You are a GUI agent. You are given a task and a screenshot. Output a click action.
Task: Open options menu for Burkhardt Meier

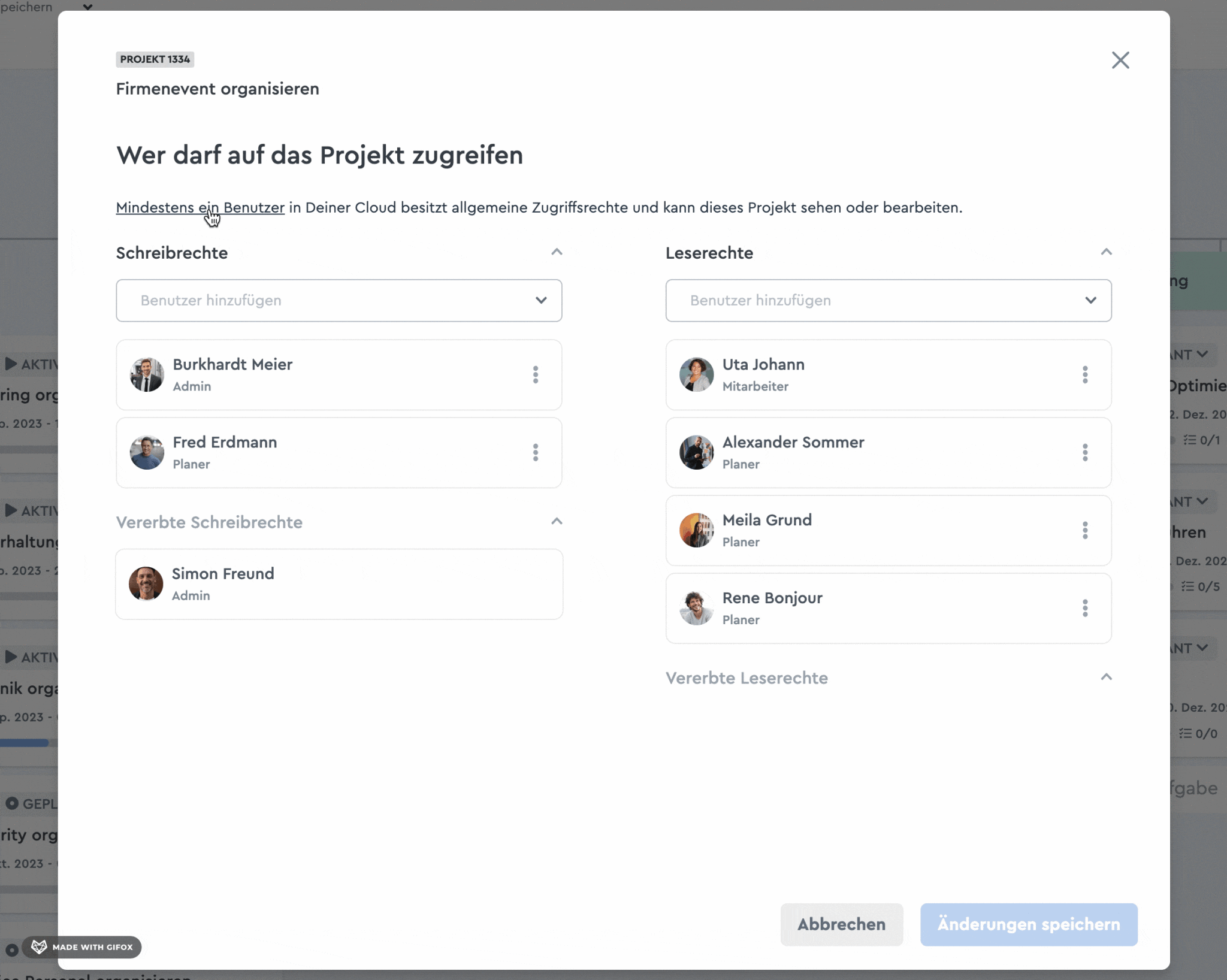(536, 375)
